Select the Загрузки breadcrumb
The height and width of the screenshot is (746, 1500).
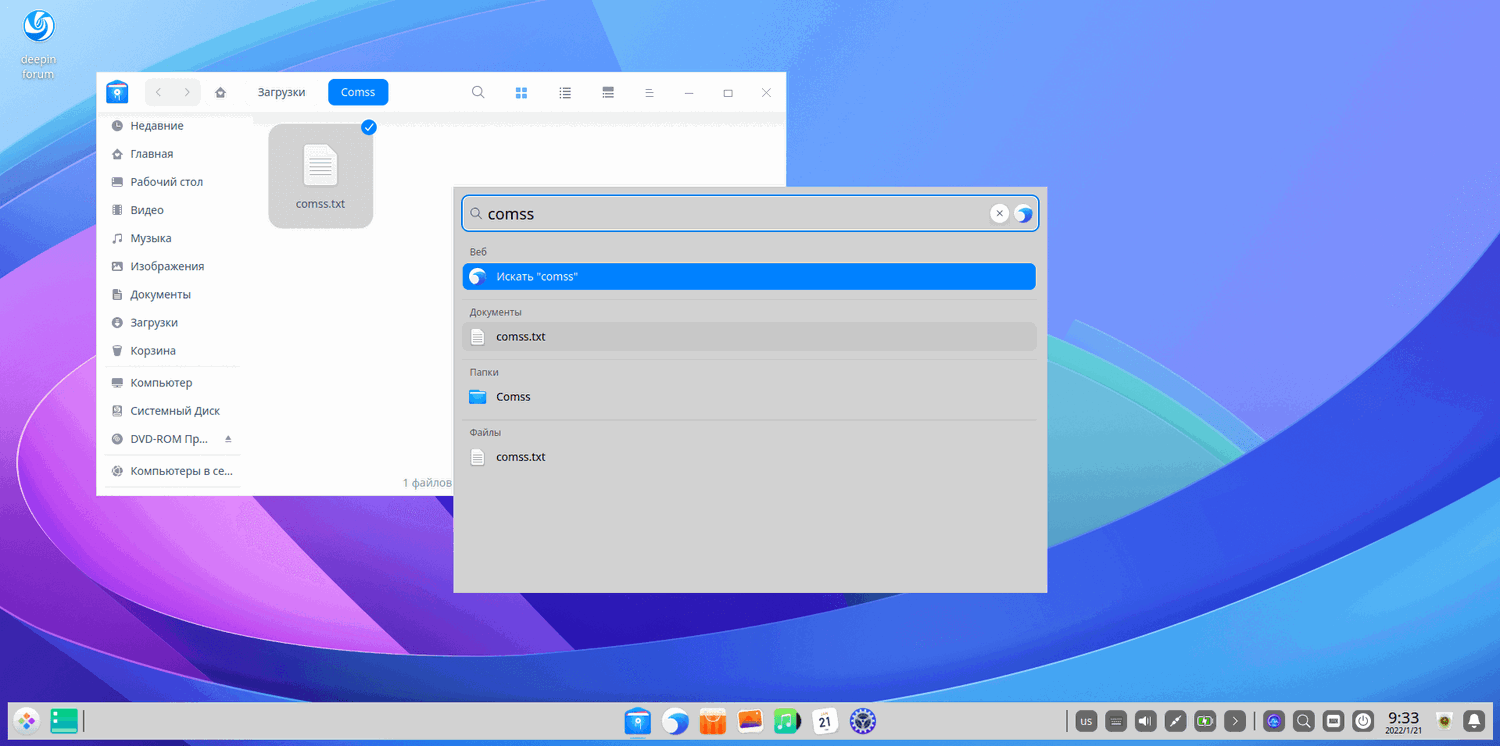(281, 92)
